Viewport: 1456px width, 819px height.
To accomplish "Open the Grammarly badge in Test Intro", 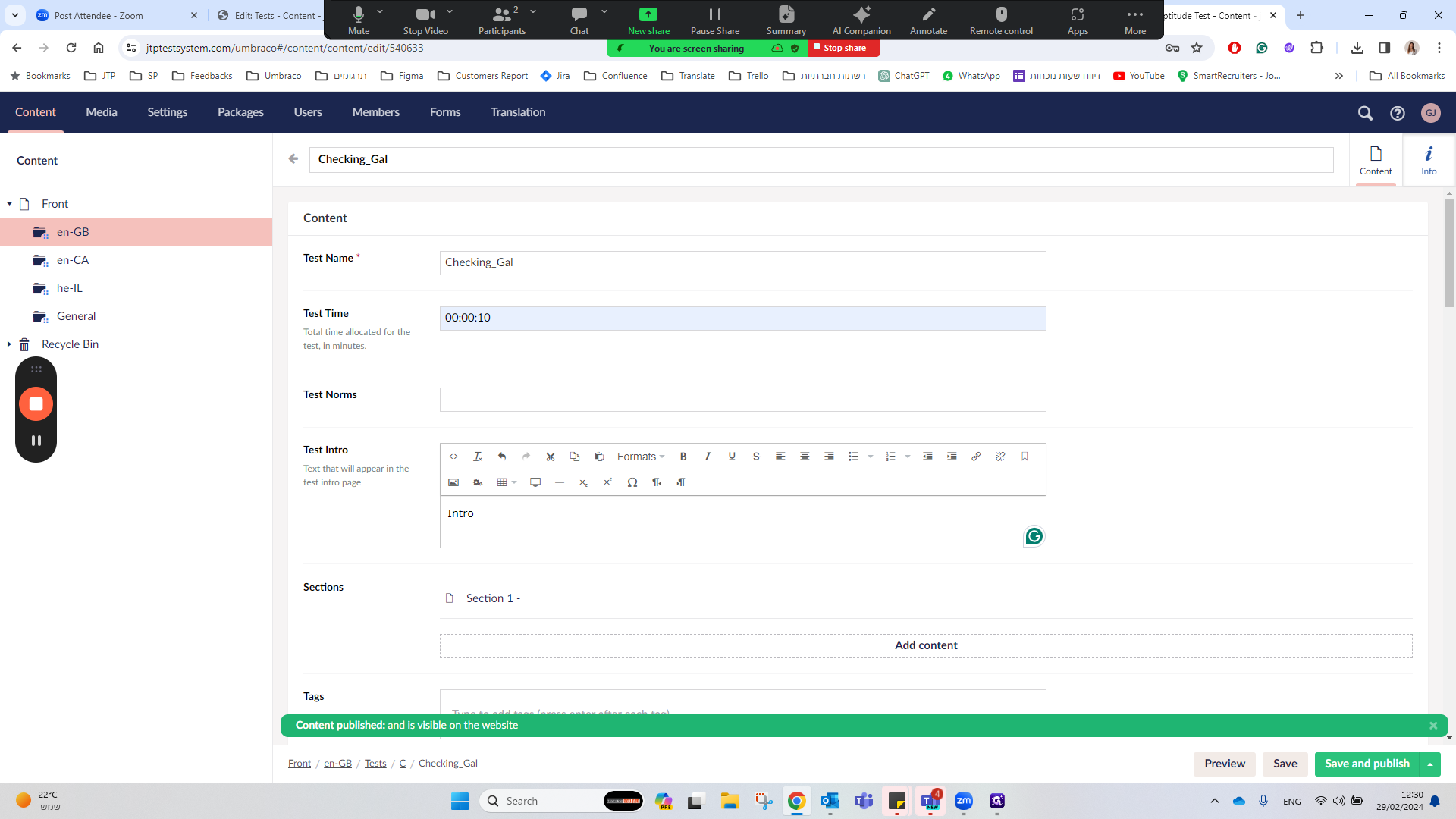I will pyautogui.click(x=1034, y=536).
